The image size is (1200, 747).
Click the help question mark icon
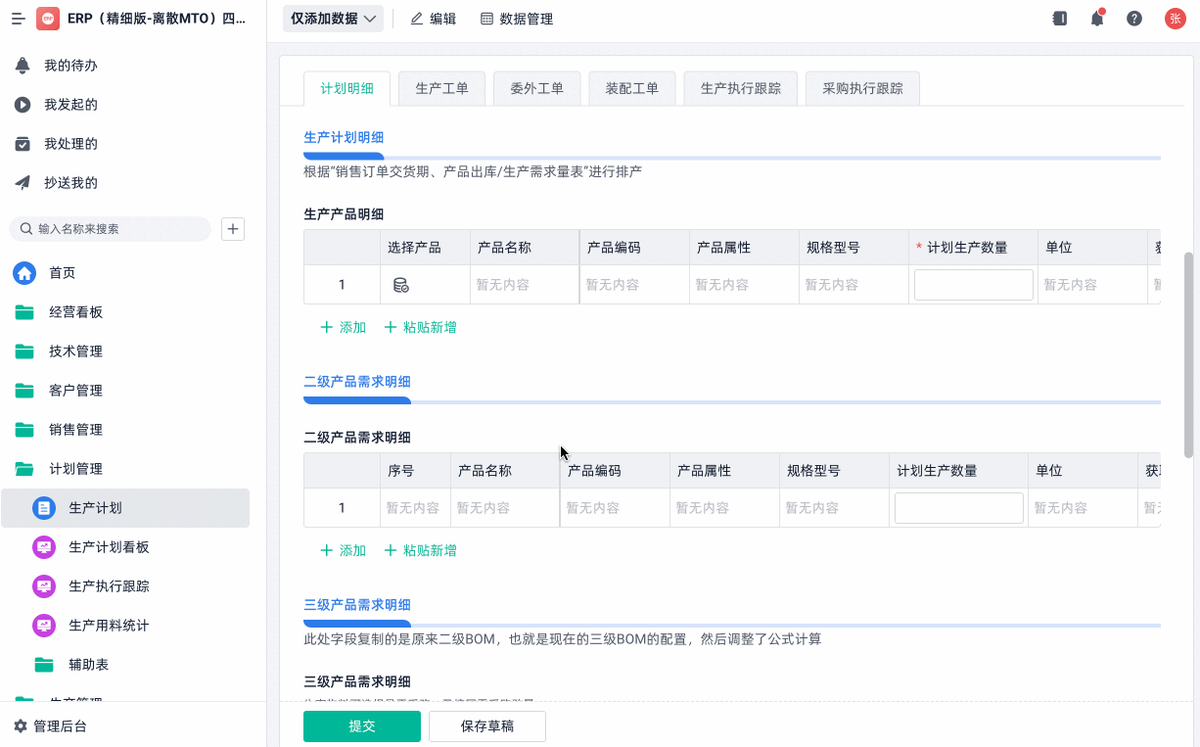(1134, 18)
